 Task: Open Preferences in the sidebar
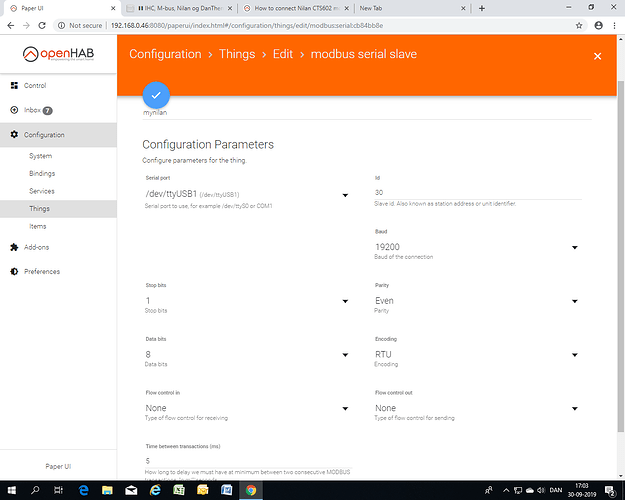click(x=41, y=271)
